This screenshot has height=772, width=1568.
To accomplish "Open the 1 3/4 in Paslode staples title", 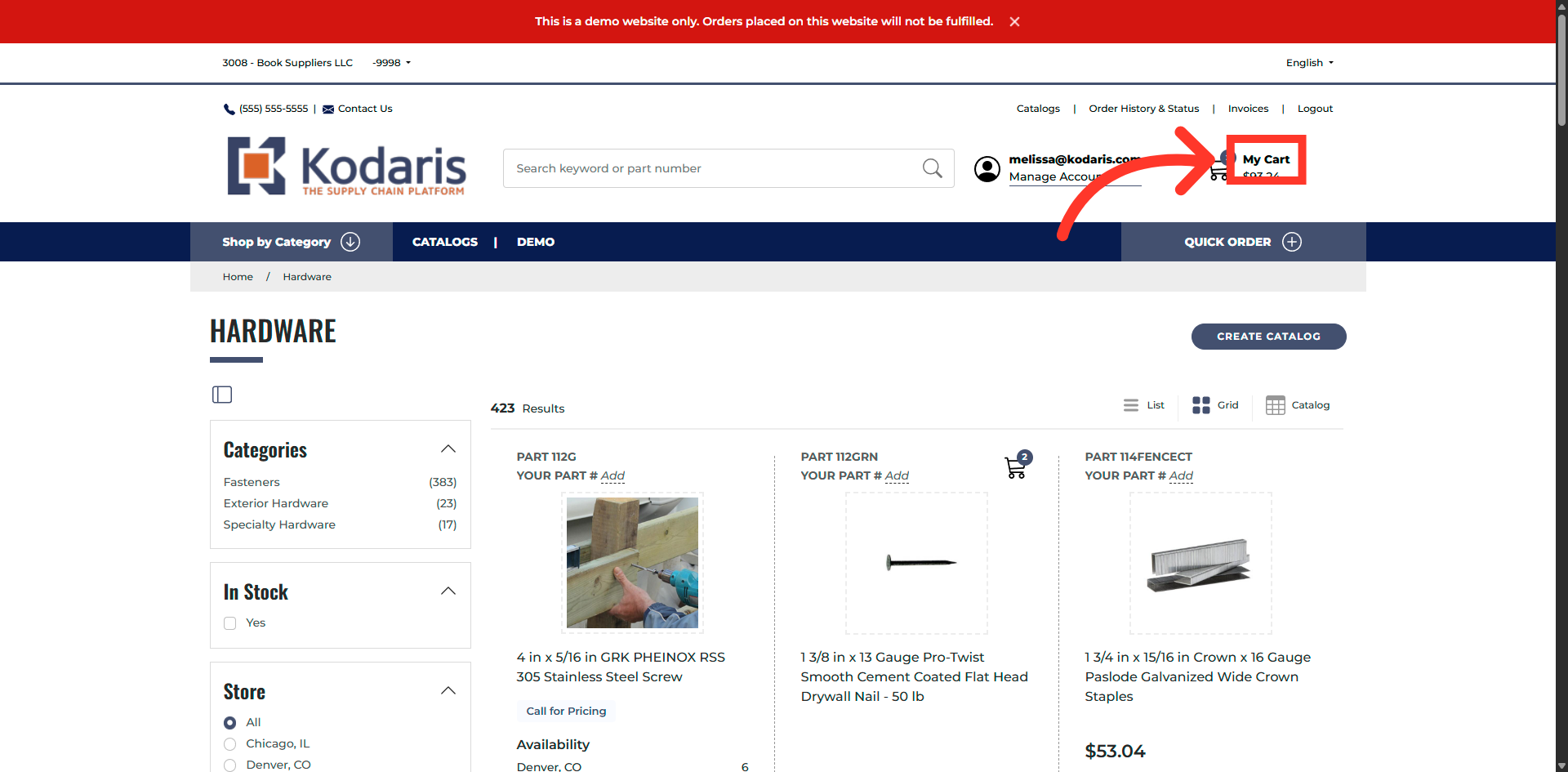I will point(1197,676).
